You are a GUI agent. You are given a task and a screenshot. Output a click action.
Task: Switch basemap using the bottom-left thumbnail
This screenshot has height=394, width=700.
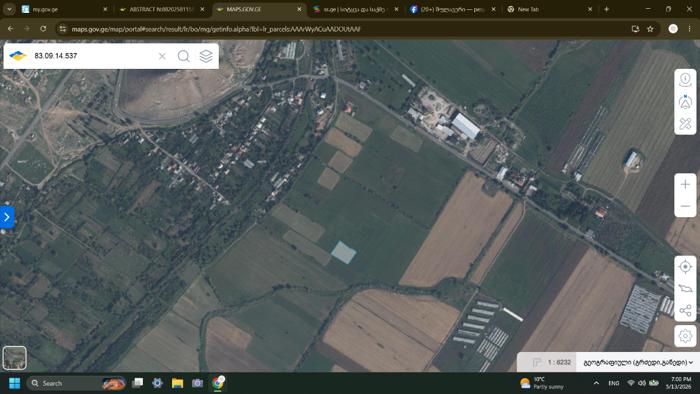(15, 357)
